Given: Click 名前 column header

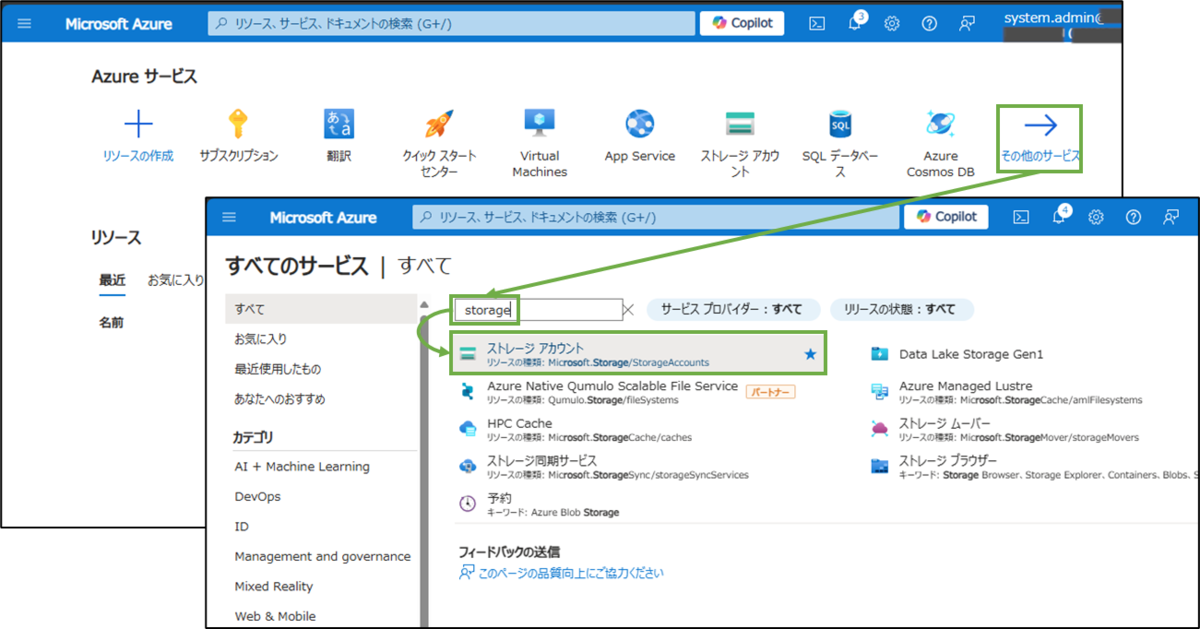Looking at the screenshot, I should [x=111, y=323].
